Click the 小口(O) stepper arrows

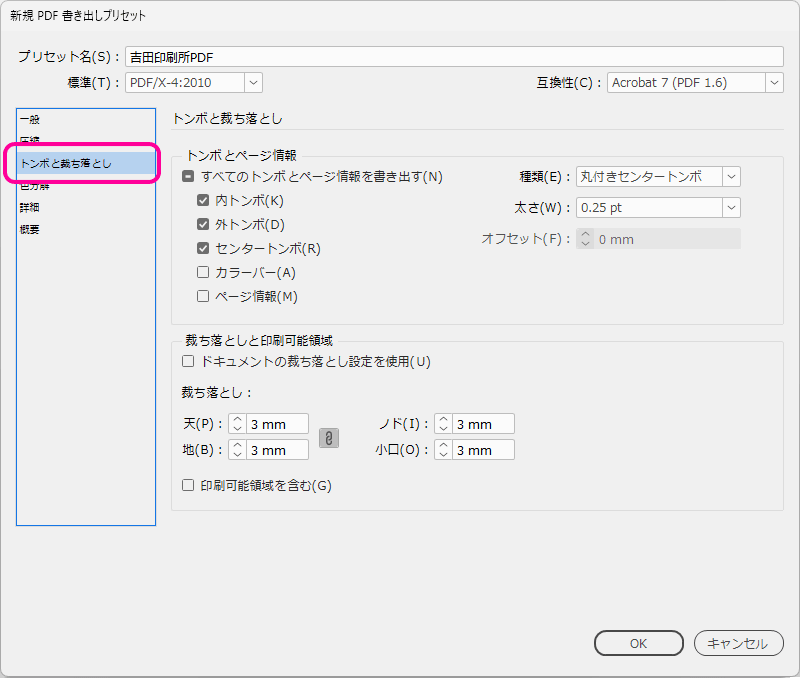coord(443,449)
